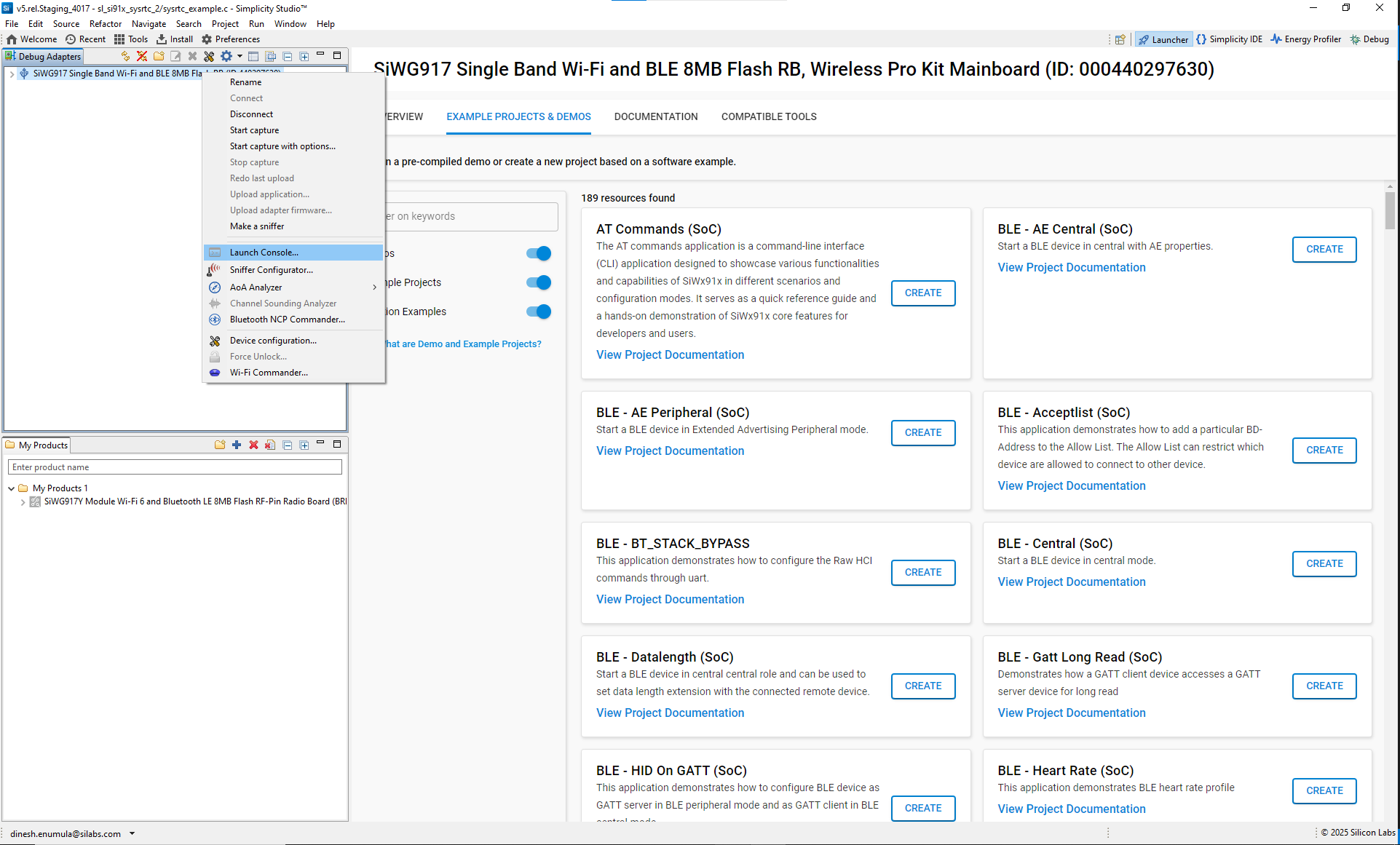Click the Wi-Fi Commander menu entry
The width and height of the screenshot is (1400, 845).
point(268,373)
